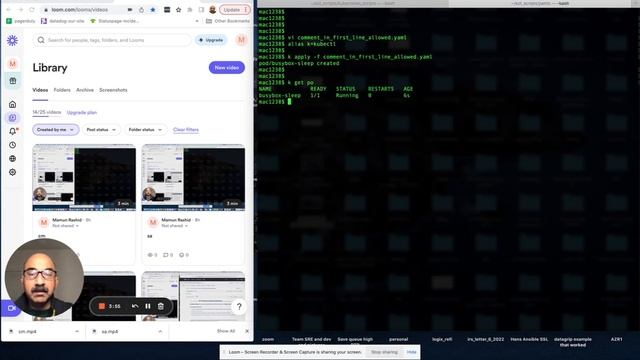Expand Not shared dropdown on the first video card

pos(65,226)
